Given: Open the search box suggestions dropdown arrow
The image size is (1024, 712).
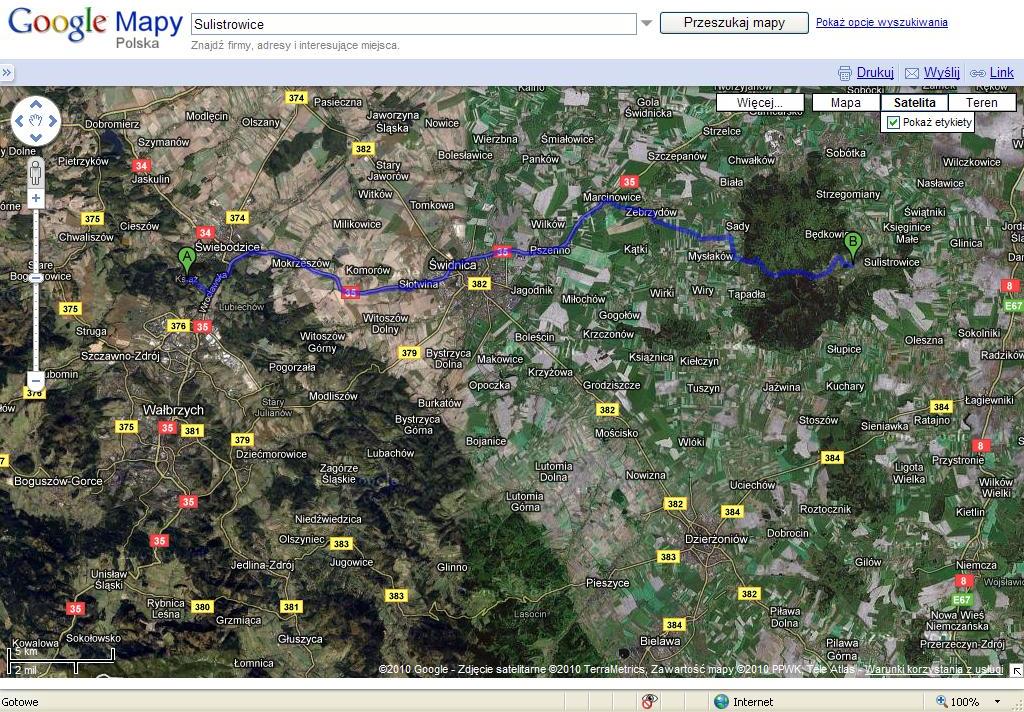Looking at the screenshot, I should 646,23.
